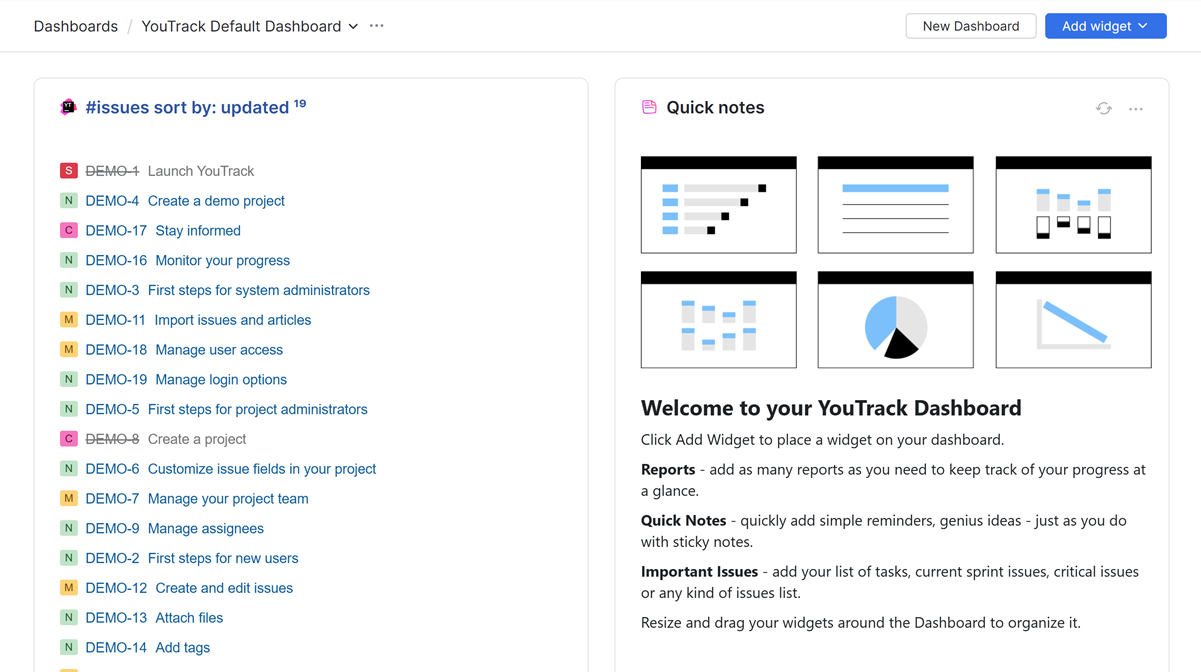Open 'Customize issue fields in your project'
1201x672 pixels.
[262, 469]
